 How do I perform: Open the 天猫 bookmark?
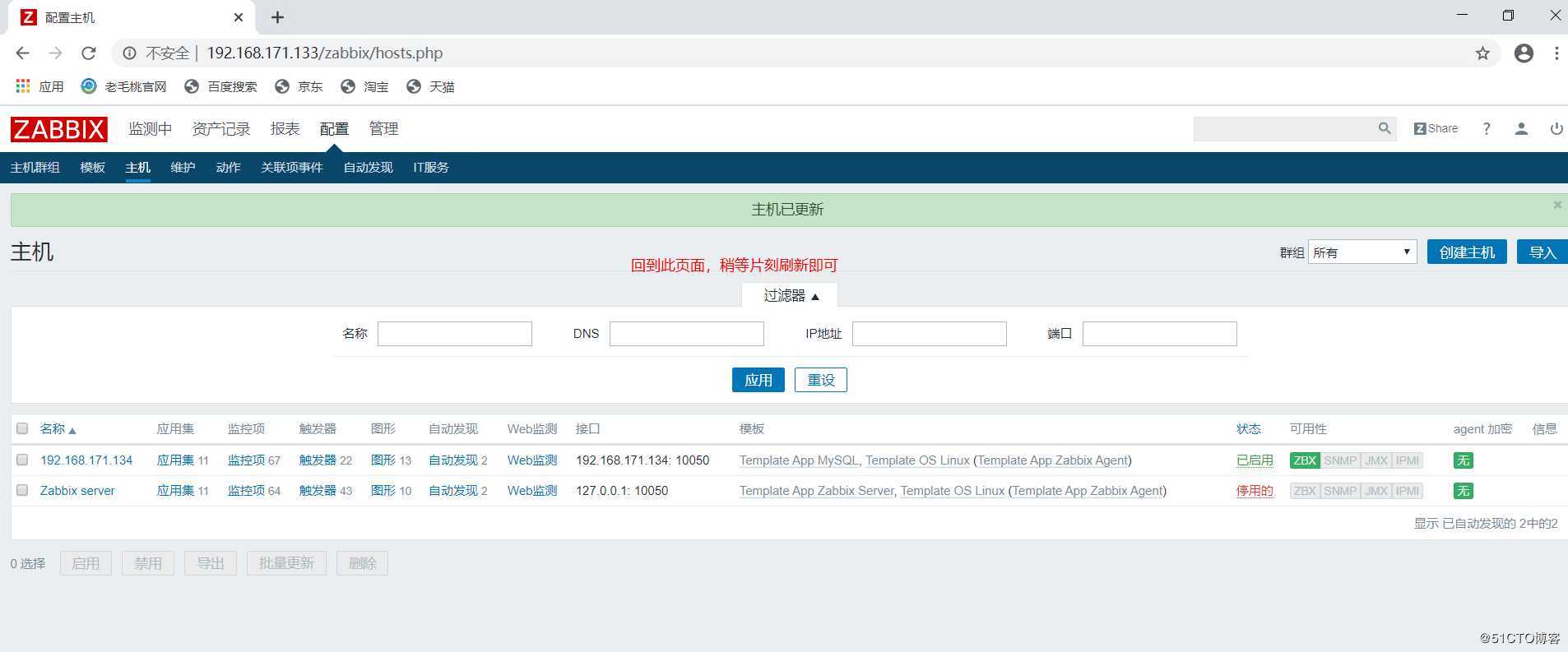coord(430,86)
